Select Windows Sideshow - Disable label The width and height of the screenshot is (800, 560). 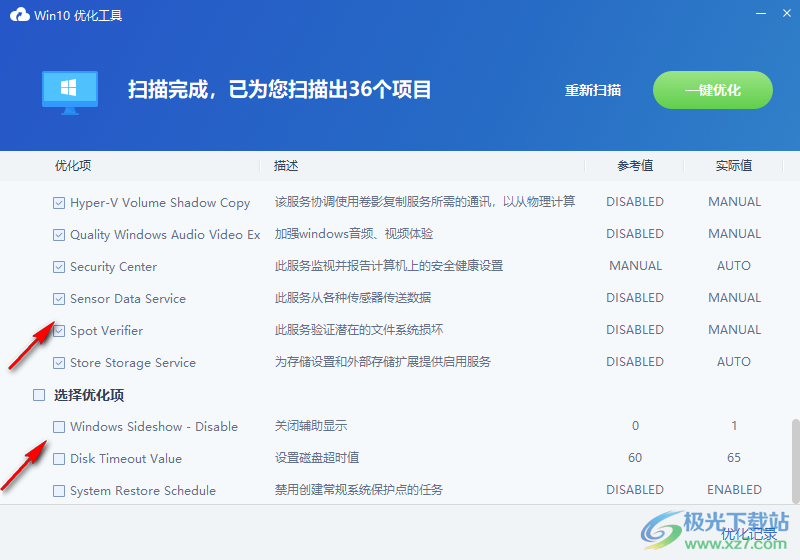click(x=154, y=426)
